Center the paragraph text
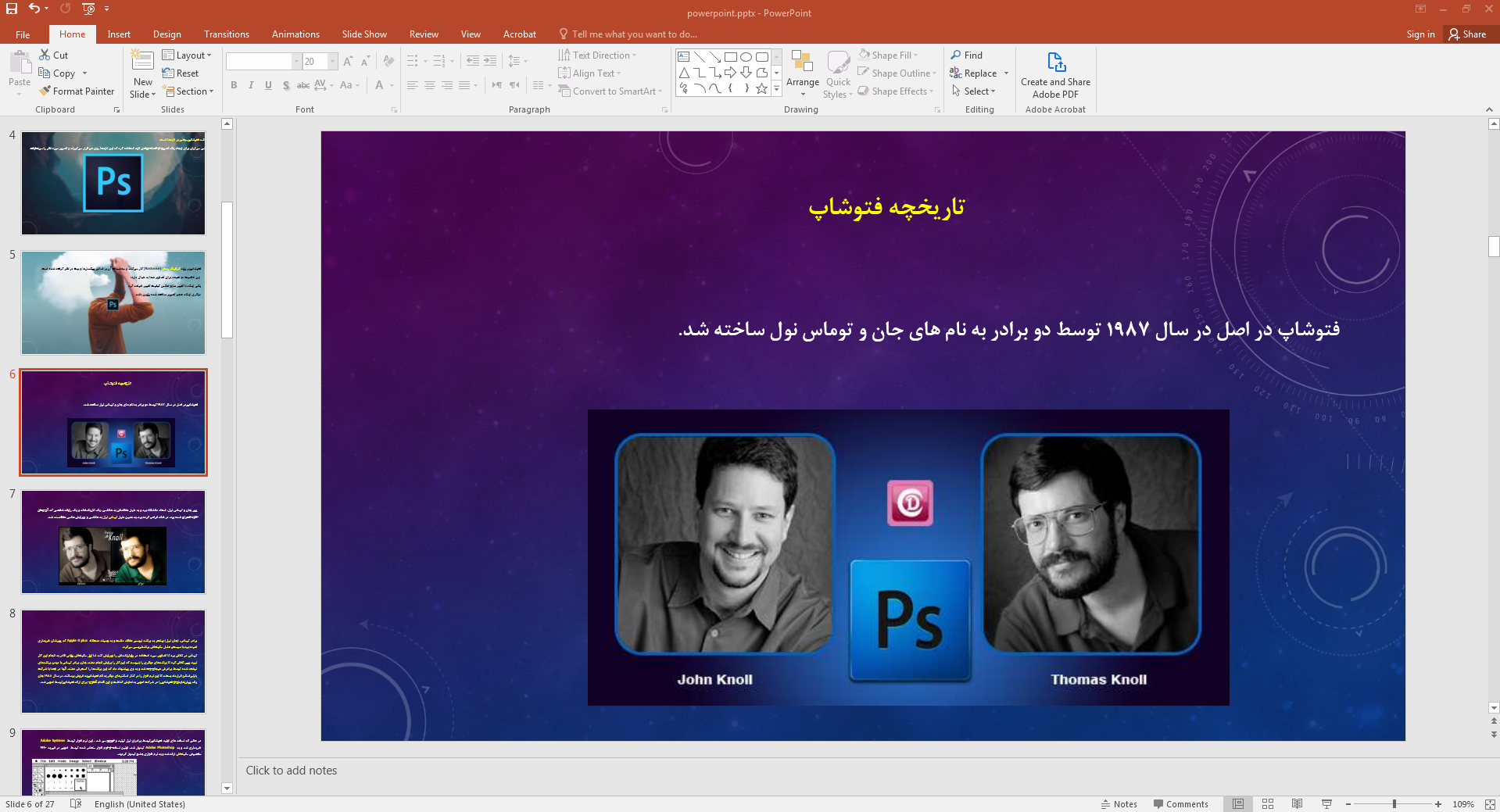Image resolution: width=1500 pixels, height=812 pixels. [429, 85]
